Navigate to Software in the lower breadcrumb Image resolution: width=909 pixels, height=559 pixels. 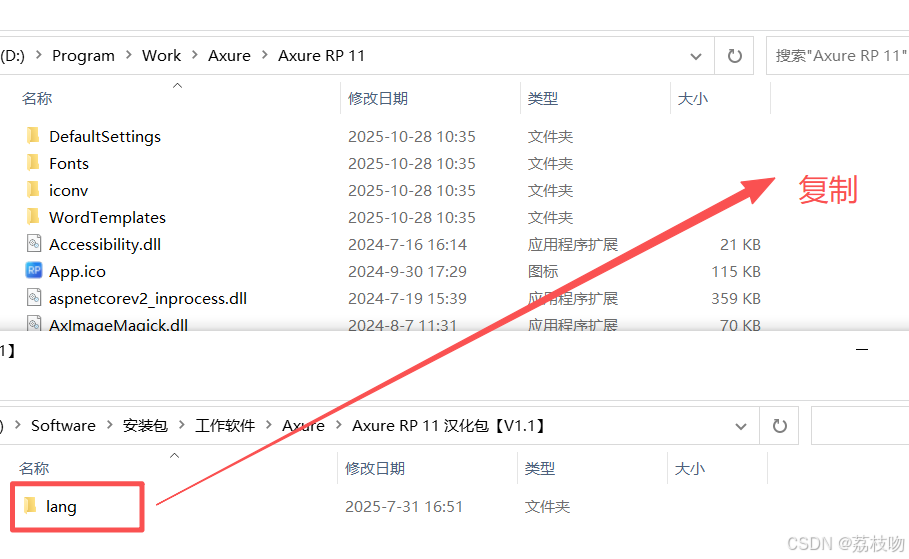(63, 426)
